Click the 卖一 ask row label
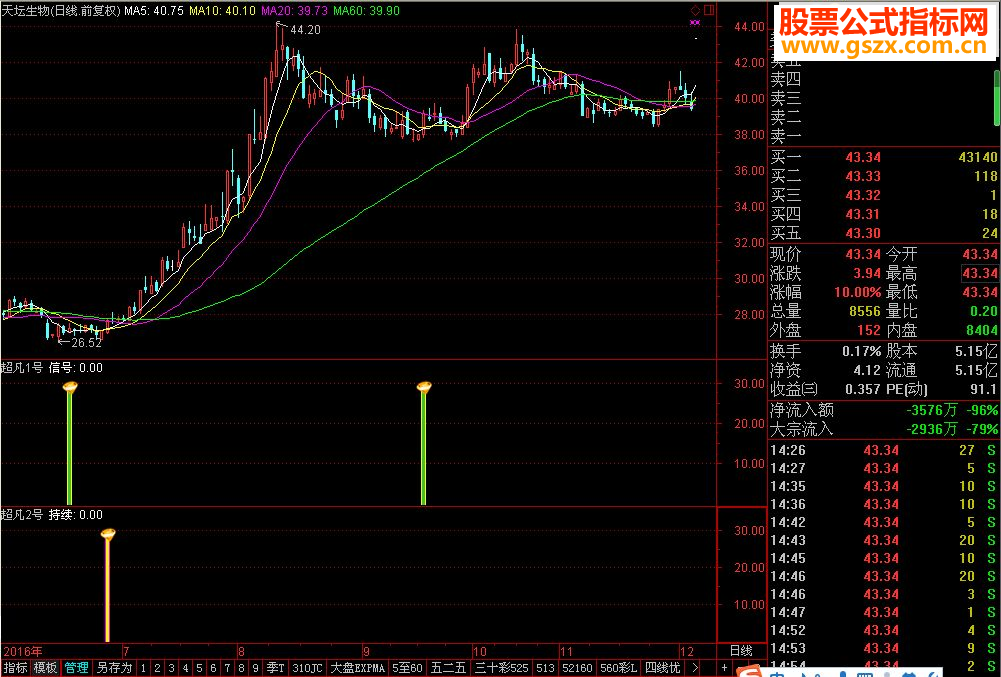 tap(786, 135)
